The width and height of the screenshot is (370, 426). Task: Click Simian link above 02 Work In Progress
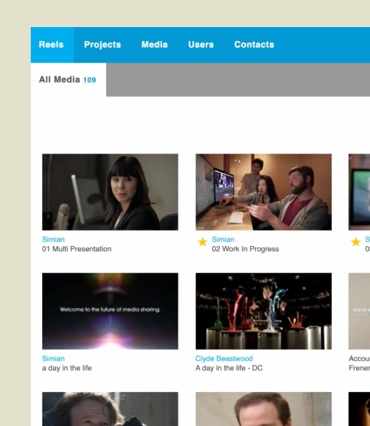[223, 239]
